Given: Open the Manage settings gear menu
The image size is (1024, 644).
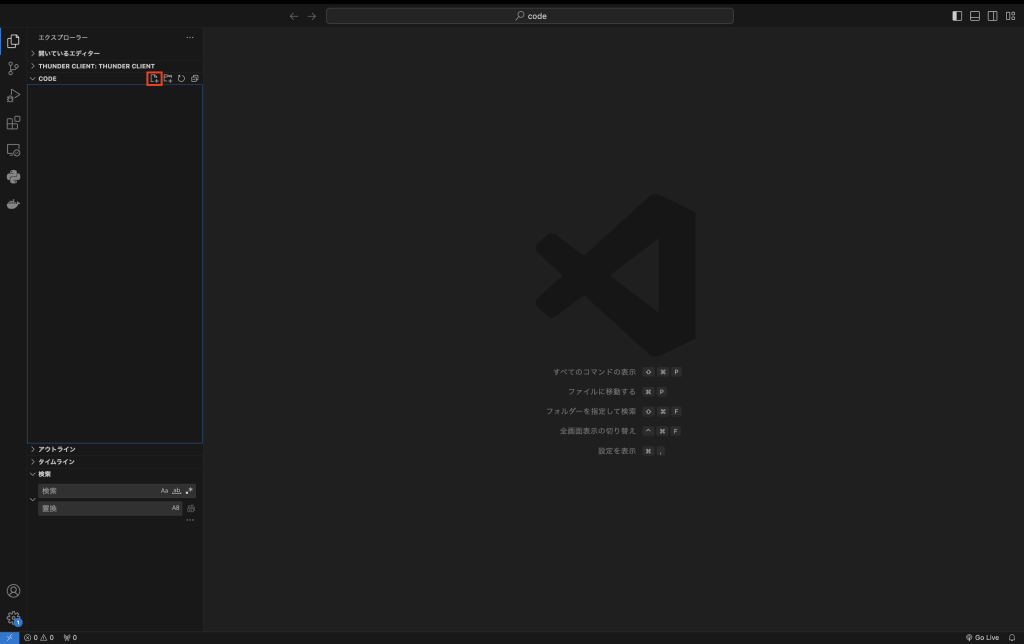Looking at the screenshot, I should [13, 618].
